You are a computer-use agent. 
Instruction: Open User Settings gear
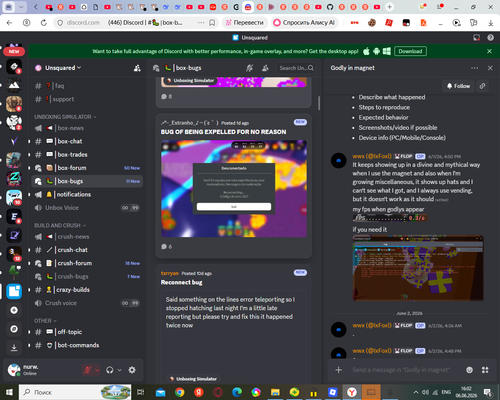tap(132, 370)
